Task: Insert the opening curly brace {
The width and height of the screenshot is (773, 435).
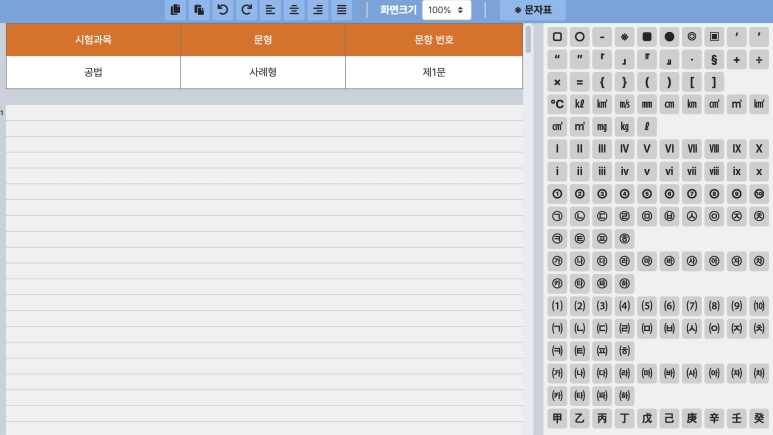Action: [x=602, y=82]
